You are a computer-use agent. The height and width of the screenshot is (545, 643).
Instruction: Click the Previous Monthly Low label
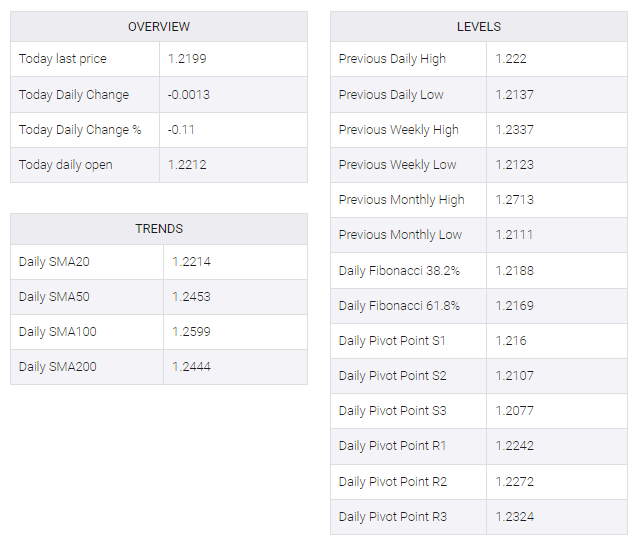coord(400,235)
